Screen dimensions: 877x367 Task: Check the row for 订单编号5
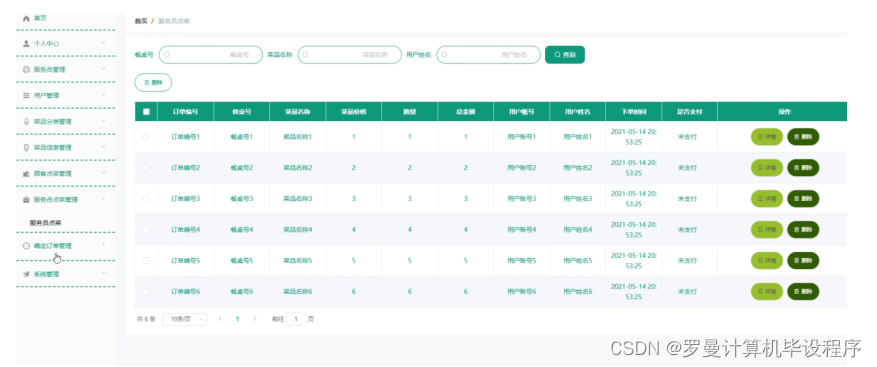(x=145, y=260)
